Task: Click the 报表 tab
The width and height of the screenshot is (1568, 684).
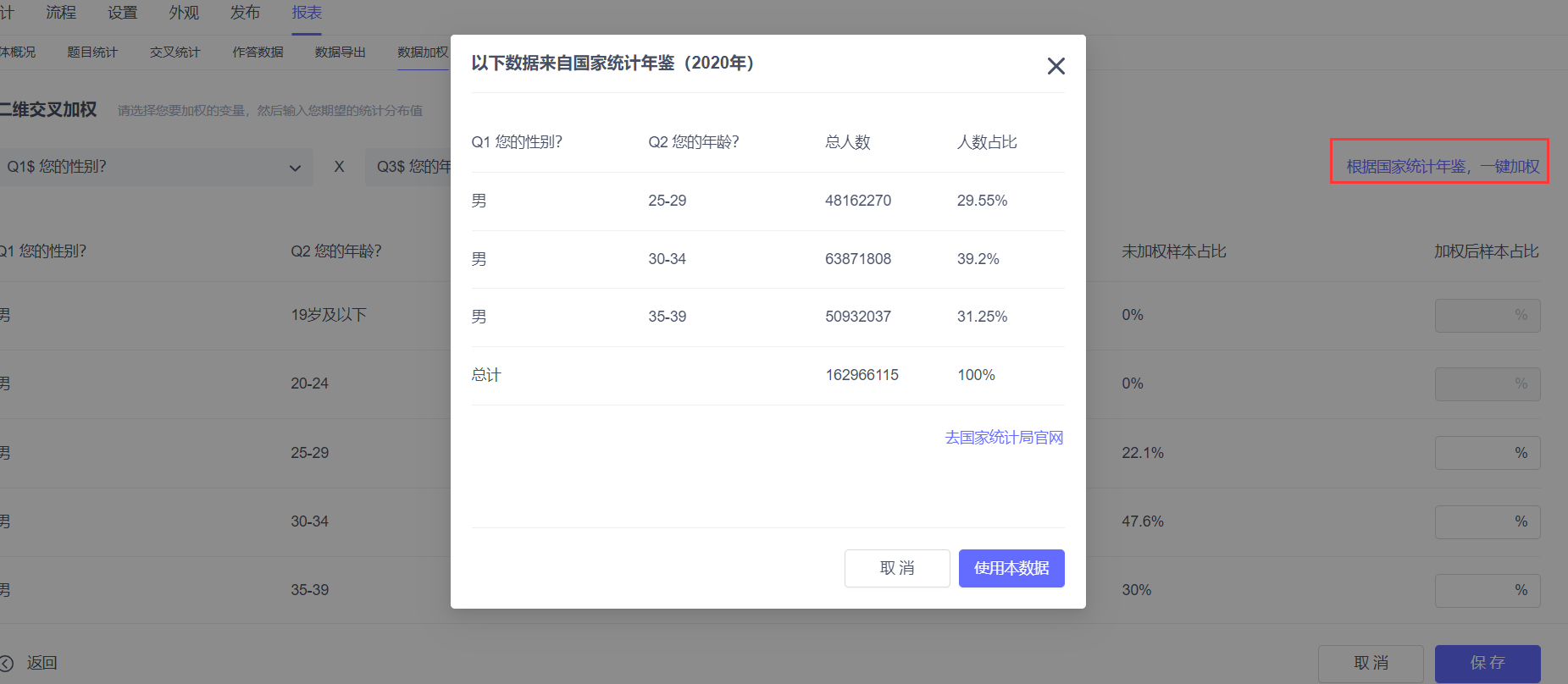Action: click(x=307, y=13)
